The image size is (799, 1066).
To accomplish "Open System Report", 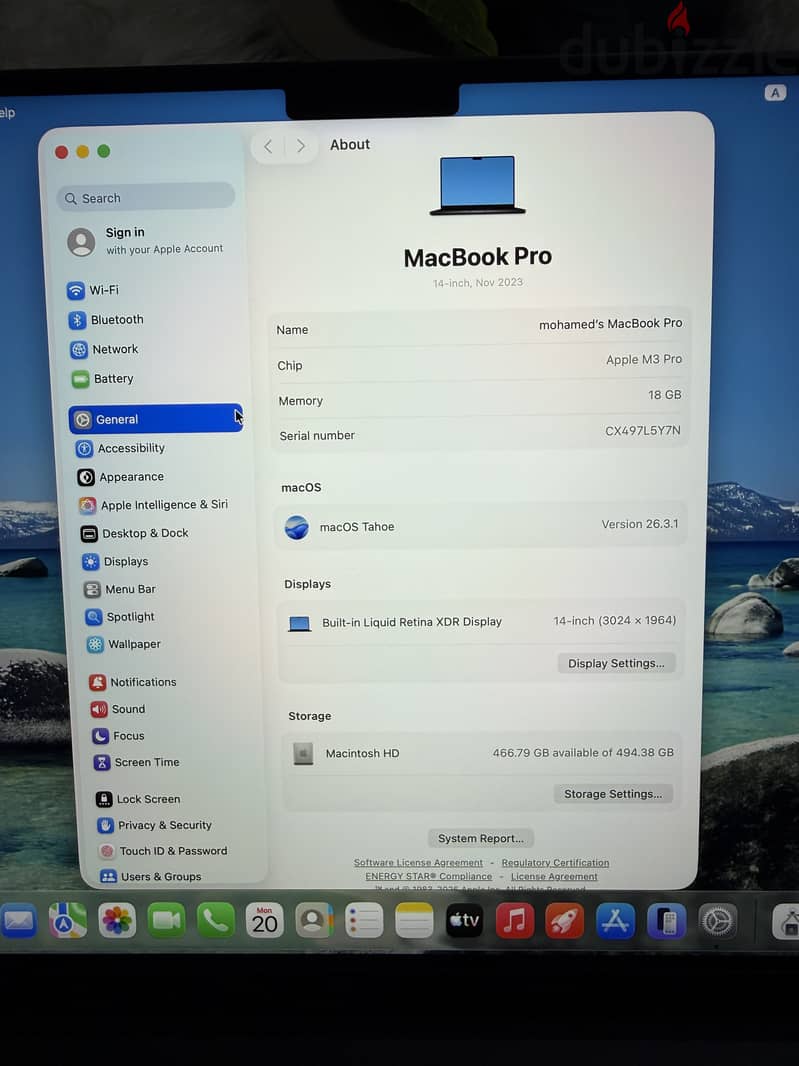I will [481, 838].
